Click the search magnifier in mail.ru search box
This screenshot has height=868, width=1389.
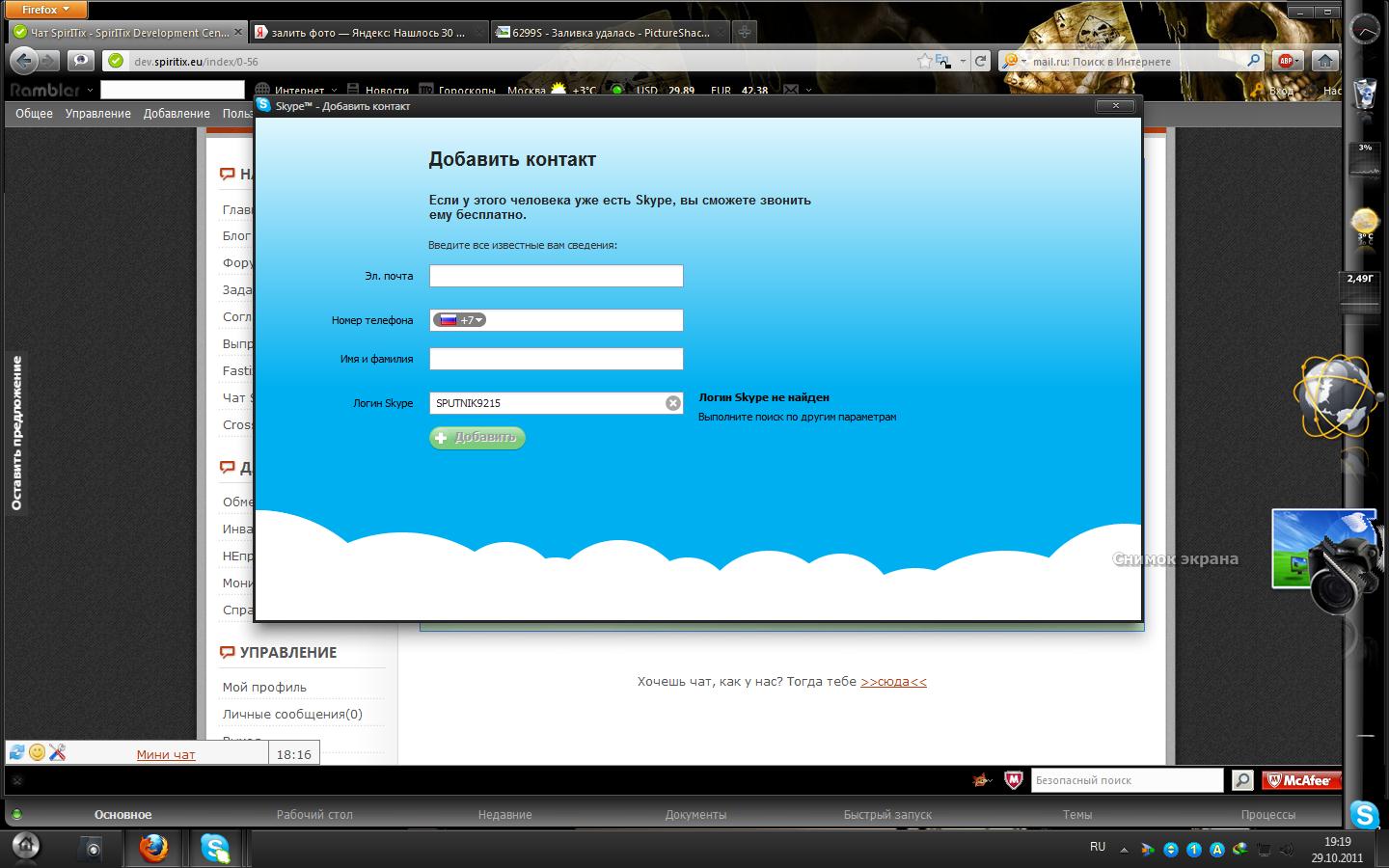1253,61
